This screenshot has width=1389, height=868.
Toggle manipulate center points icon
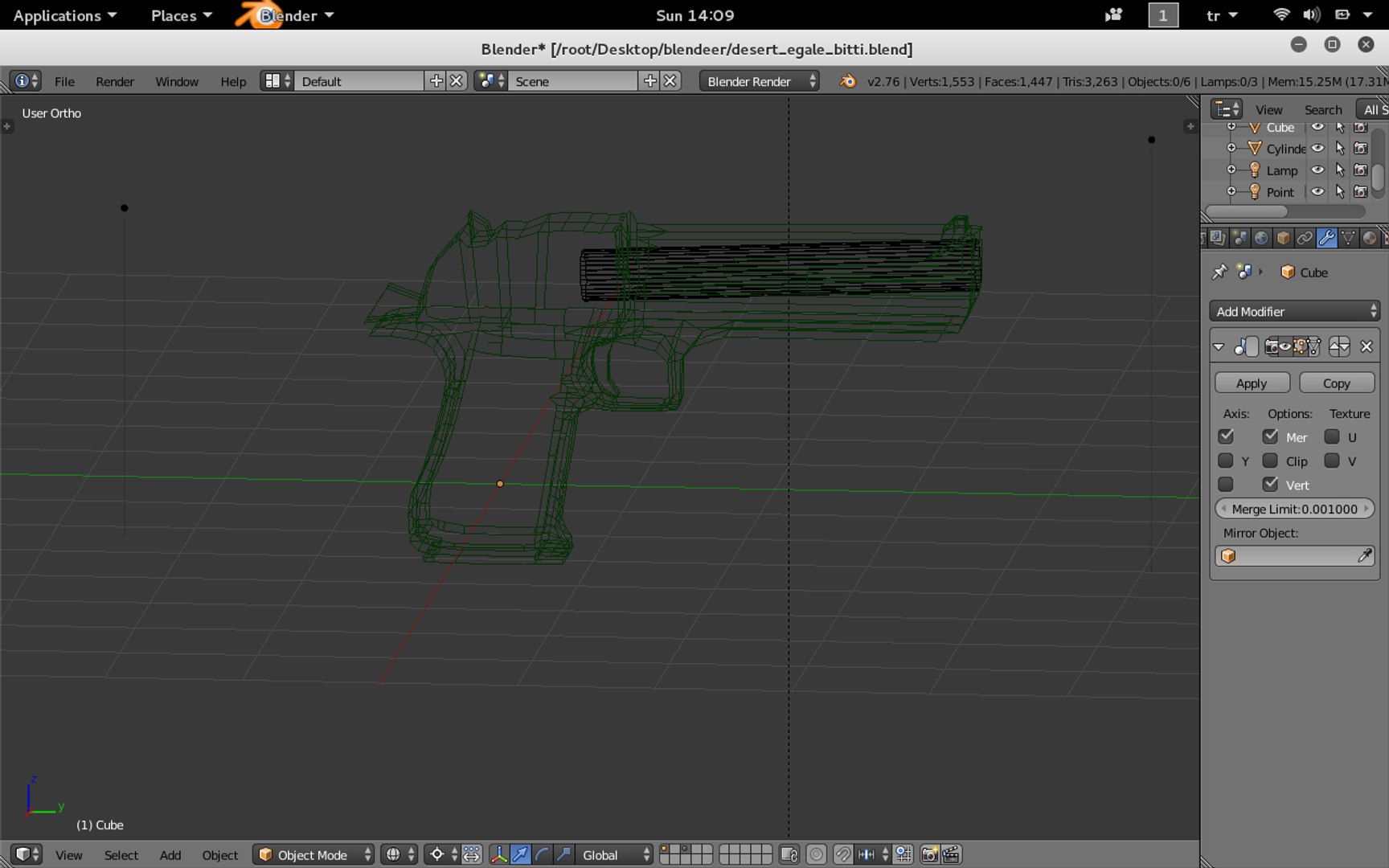(472, 854)
